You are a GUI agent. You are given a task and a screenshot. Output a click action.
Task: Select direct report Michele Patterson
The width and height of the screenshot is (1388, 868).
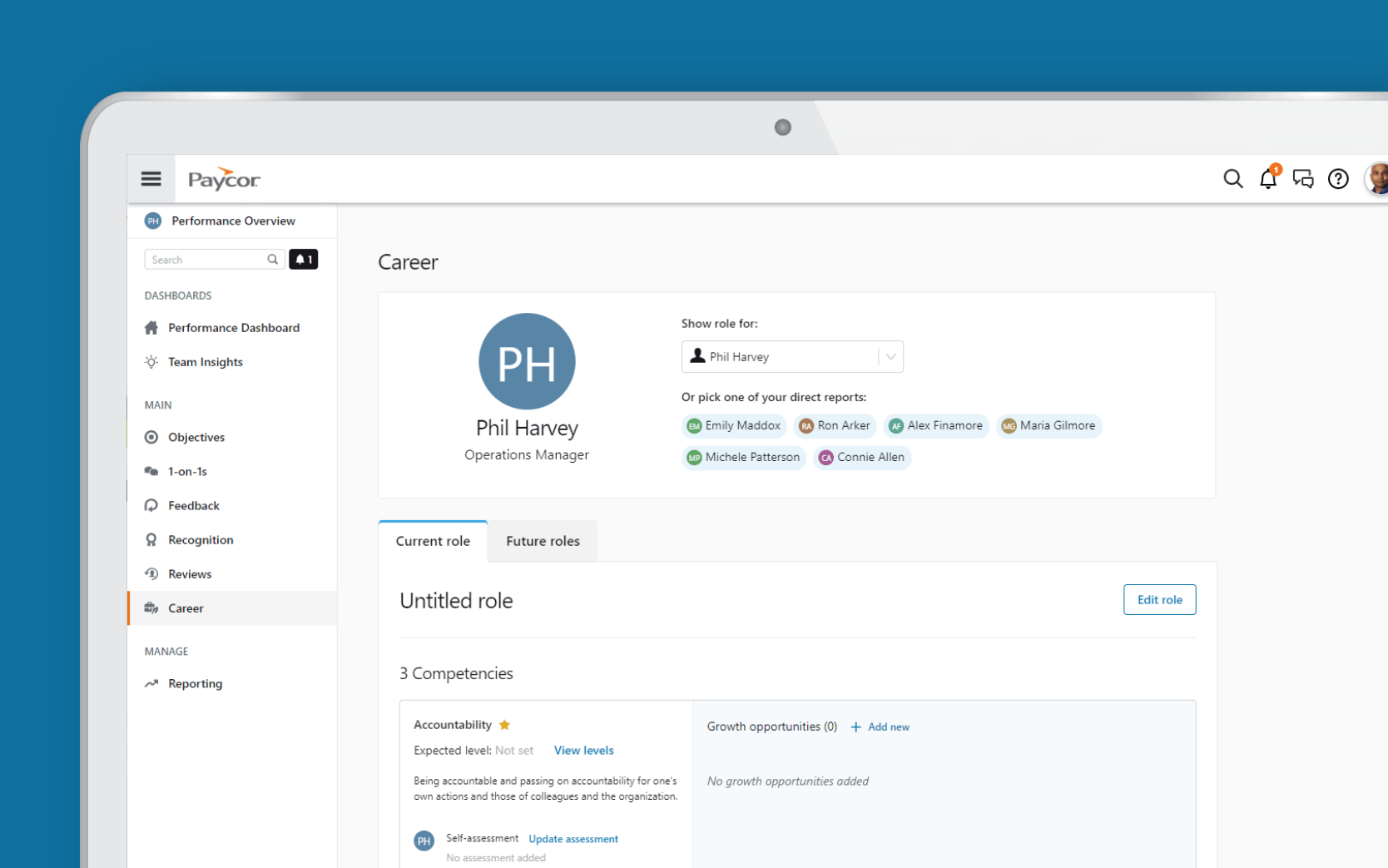[744, 457]
